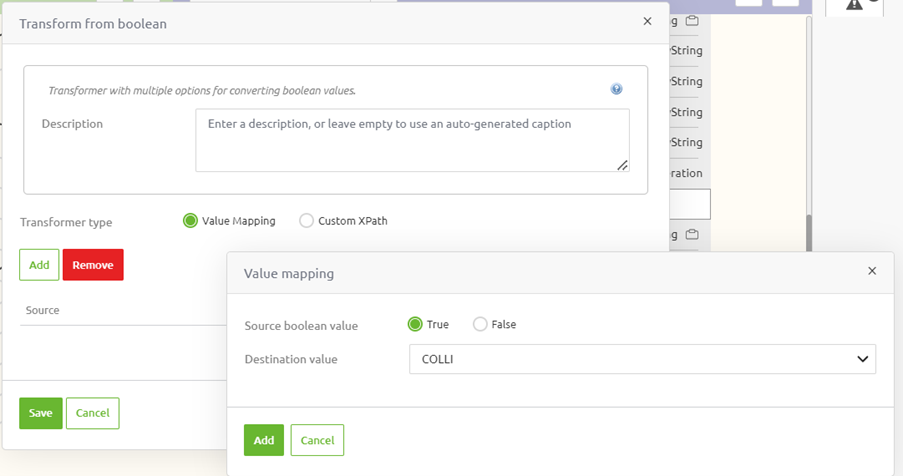The height and width of the screenshot is (476, 903).
Task: Click into the Description text field
Action: point(412,140)
